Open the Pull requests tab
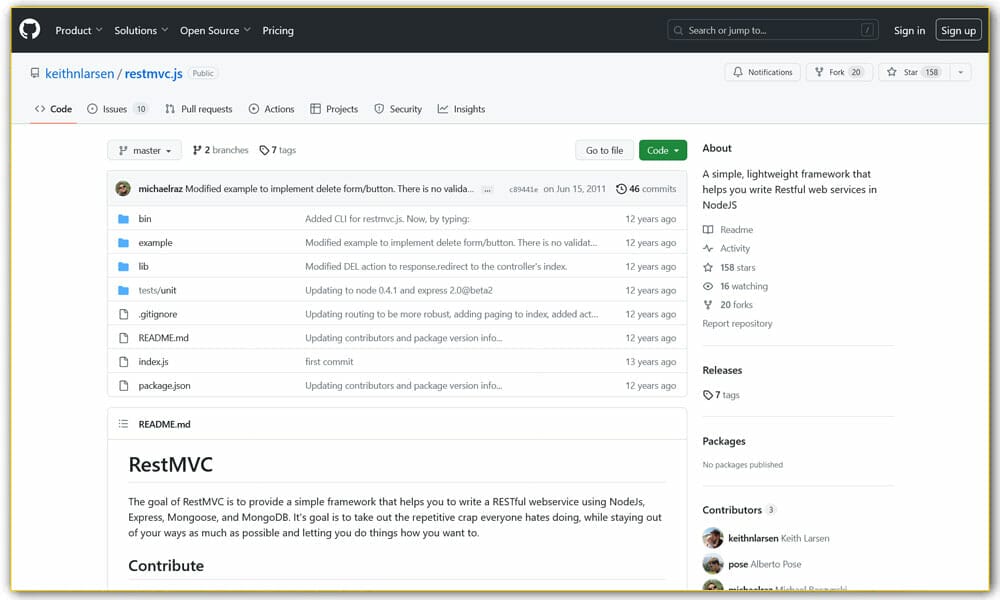 coord(198,109)
